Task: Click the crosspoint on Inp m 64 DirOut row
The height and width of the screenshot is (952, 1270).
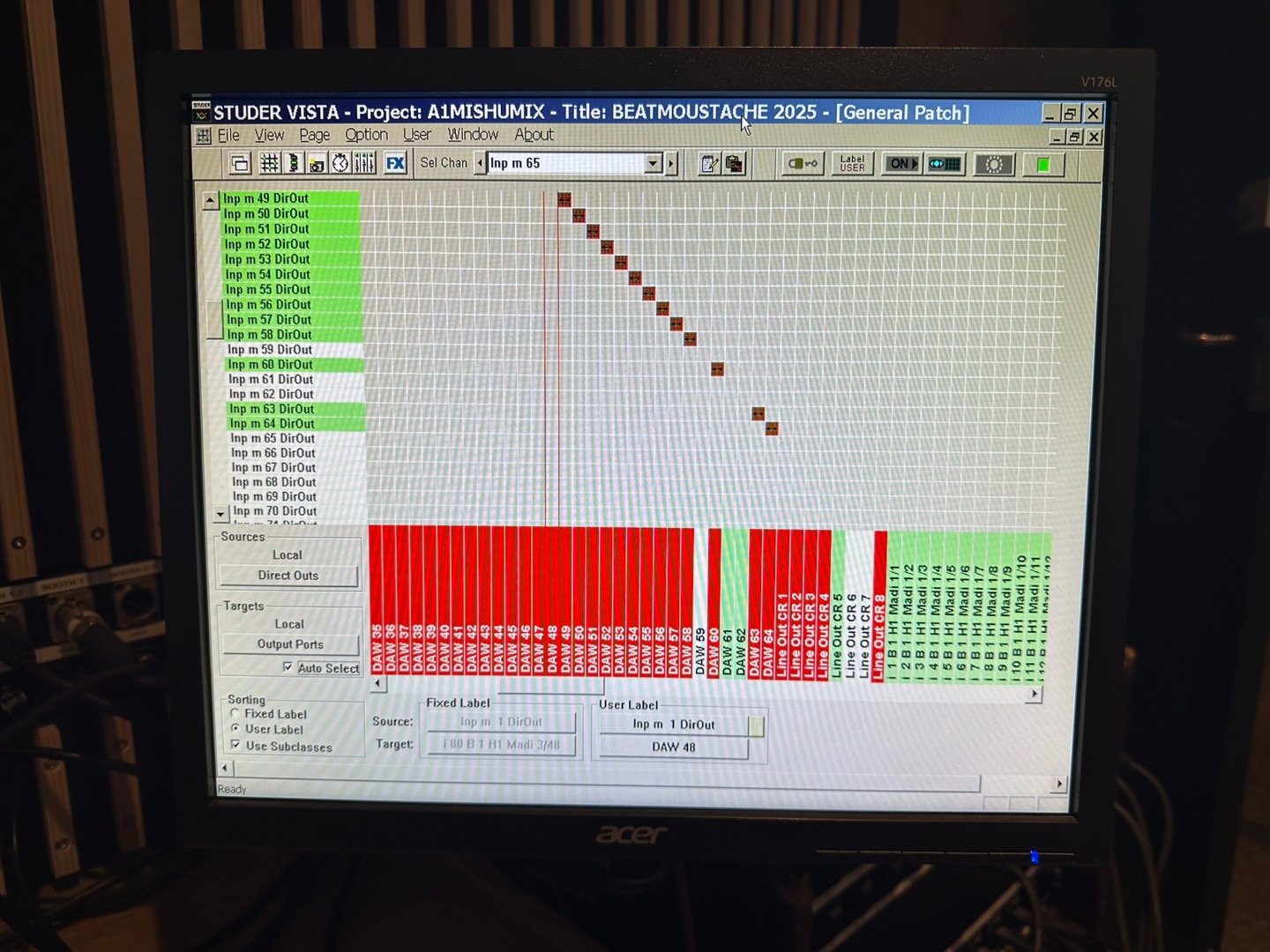Action: pos(772,429)
